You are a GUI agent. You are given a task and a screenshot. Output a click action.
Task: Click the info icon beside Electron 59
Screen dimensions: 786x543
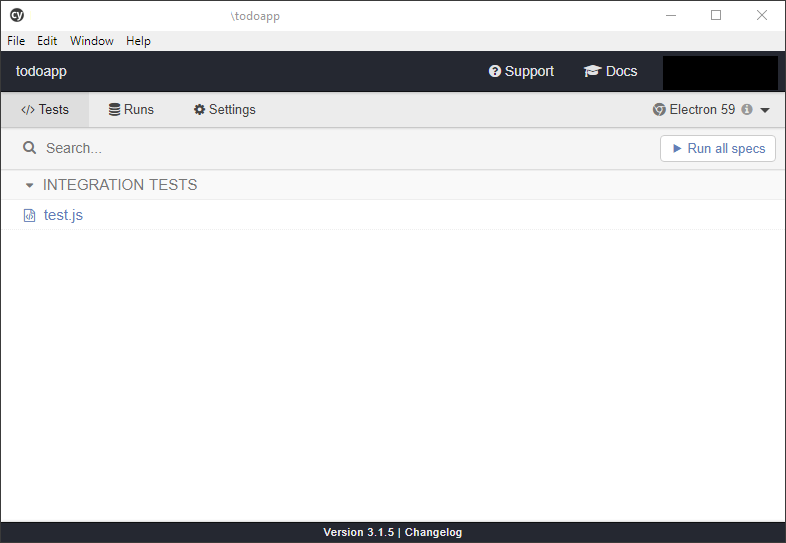click(x=747, y=110)
